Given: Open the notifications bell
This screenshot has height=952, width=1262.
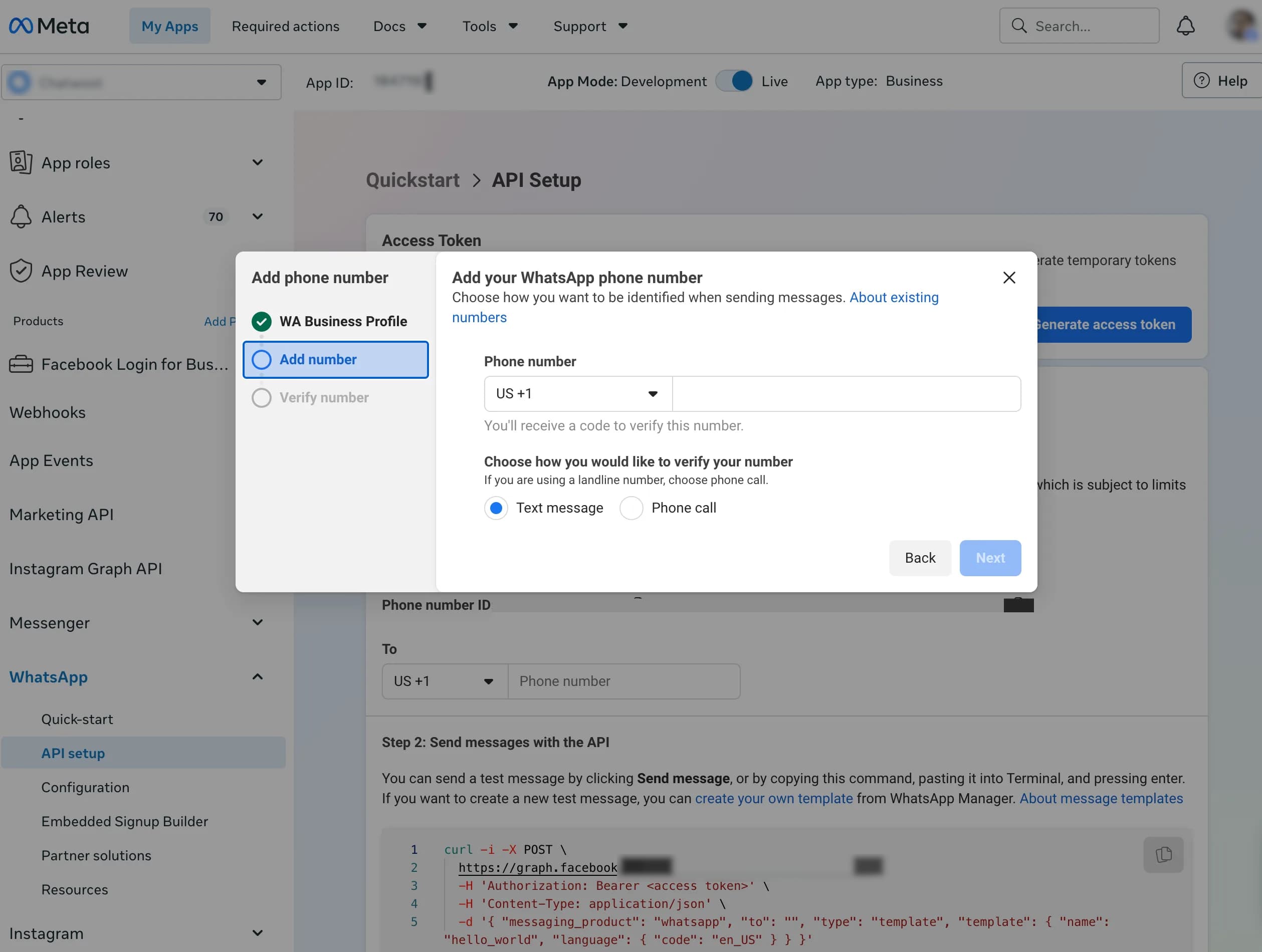Looking at the screenshot, I should pos(1185,26).
